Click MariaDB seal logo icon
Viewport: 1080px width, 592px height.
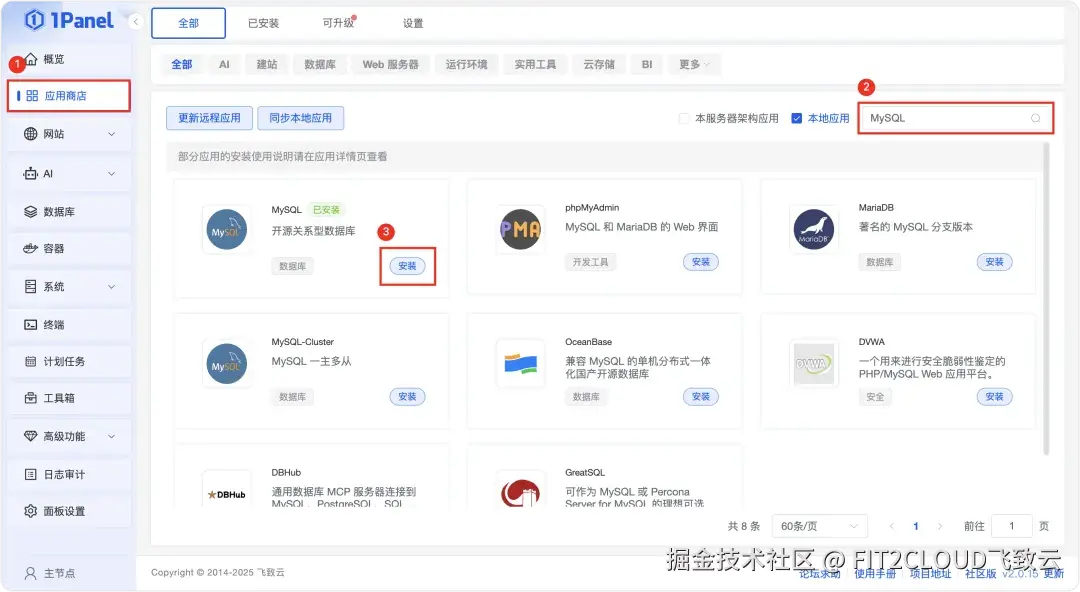pos(813,229)
